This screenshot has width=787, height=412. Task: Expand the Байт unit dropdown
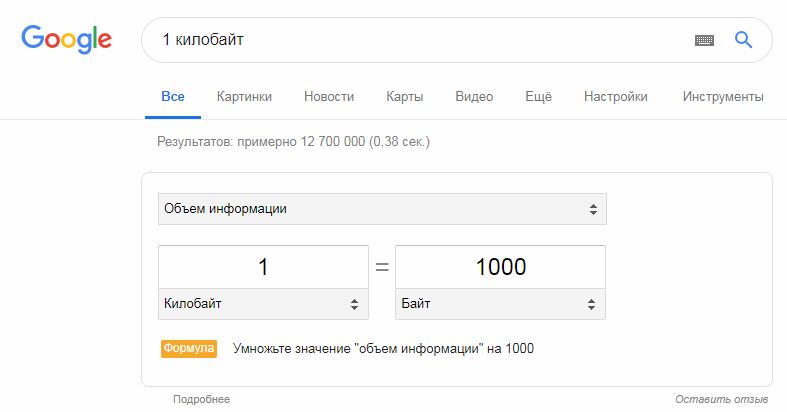[500, 304]
